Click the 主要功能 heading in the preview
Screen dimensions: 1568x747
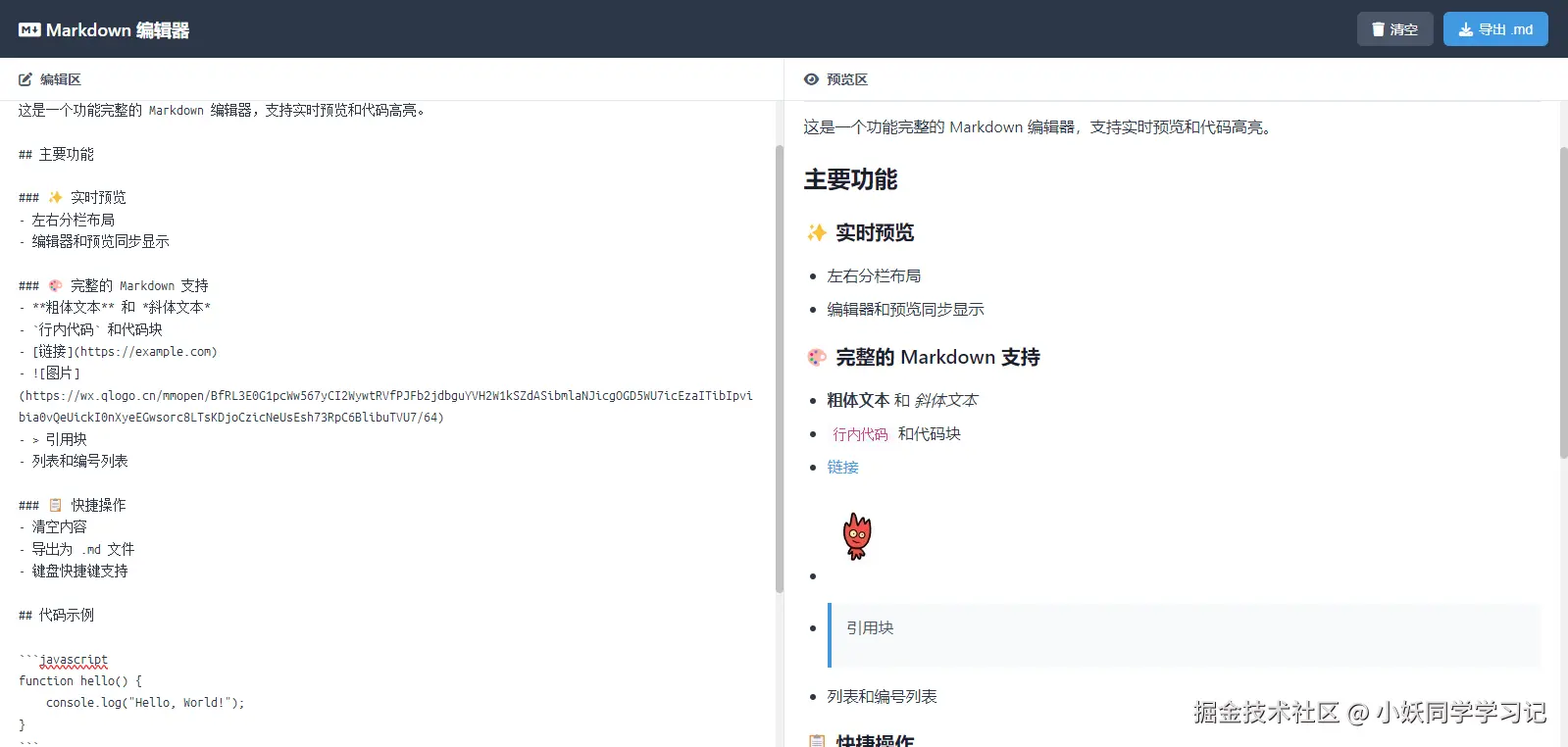pyautogui.click(x=850, y=179)
